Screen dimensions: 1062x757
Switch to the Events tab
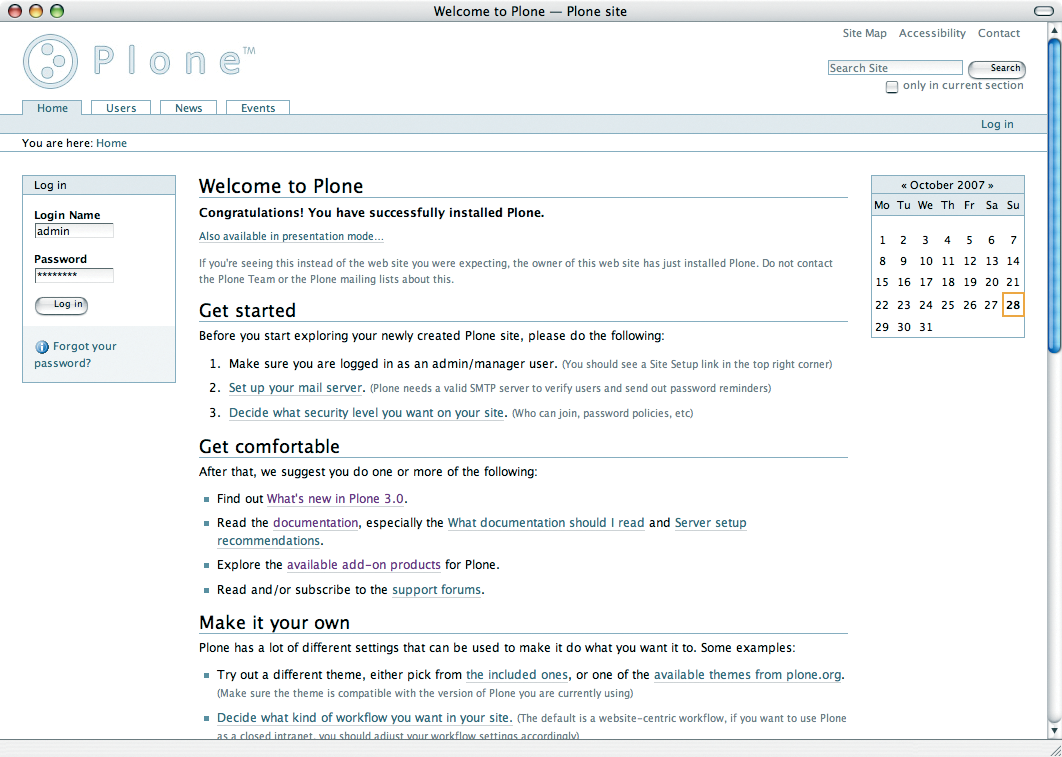click(x=258, y=108)
